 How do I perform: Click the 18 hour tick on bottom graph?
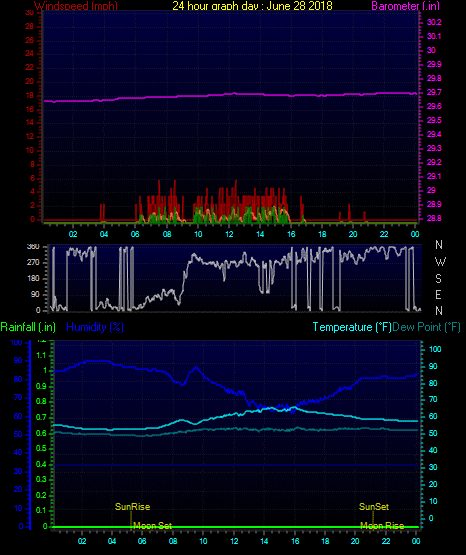325,541
